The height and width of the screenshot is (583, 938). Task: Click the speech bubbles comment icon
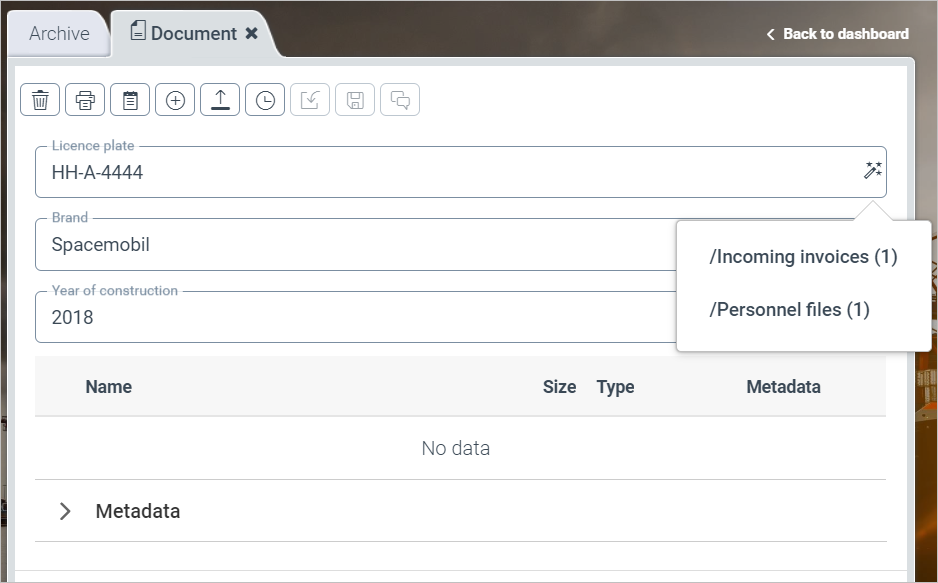point(400,100)
